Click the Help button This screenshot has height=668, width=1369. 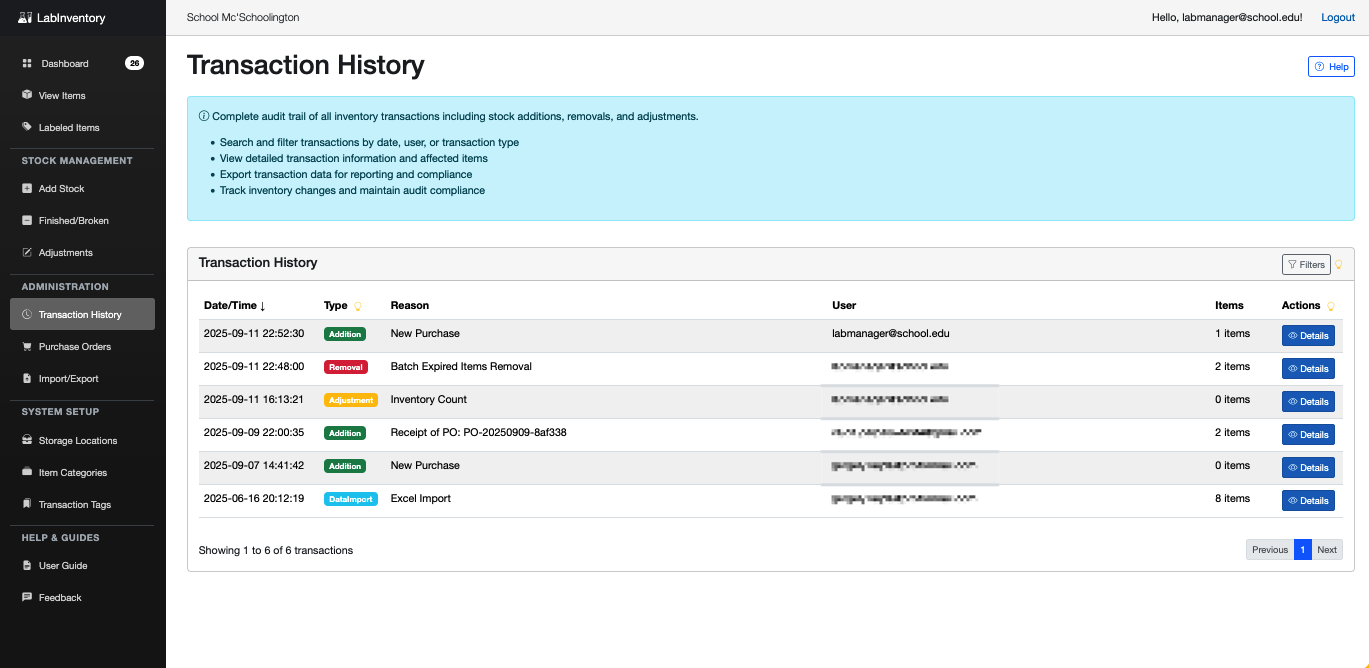tap(1331, 67)
